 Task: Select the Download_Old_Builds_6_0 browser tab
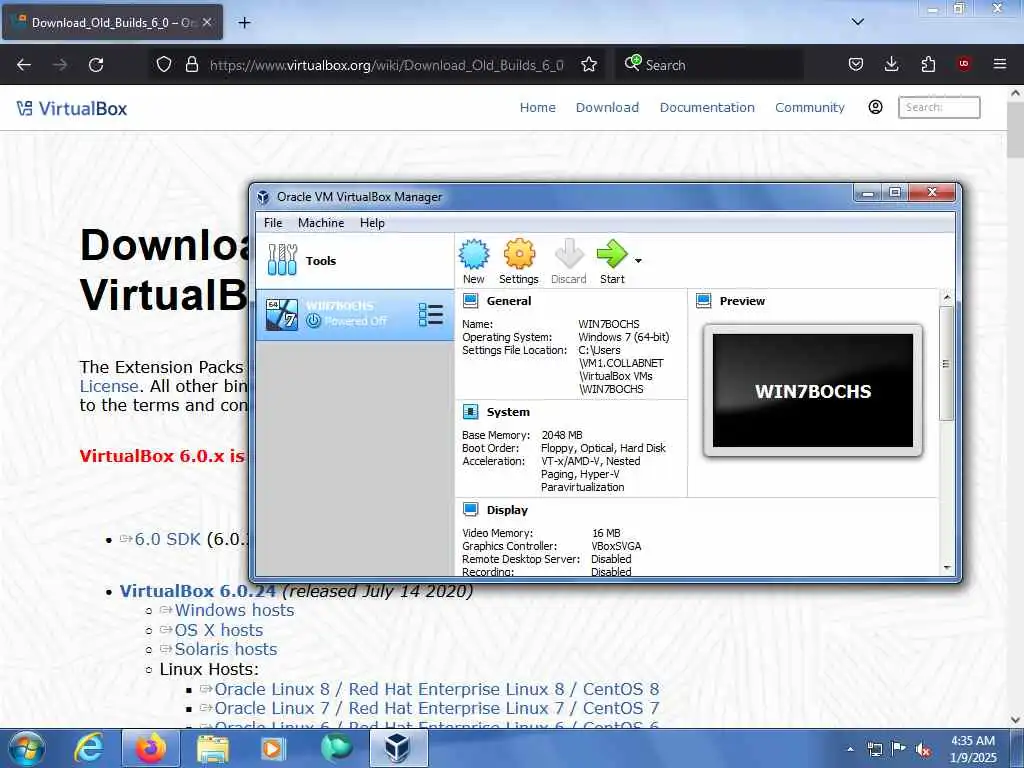[112, 22]
